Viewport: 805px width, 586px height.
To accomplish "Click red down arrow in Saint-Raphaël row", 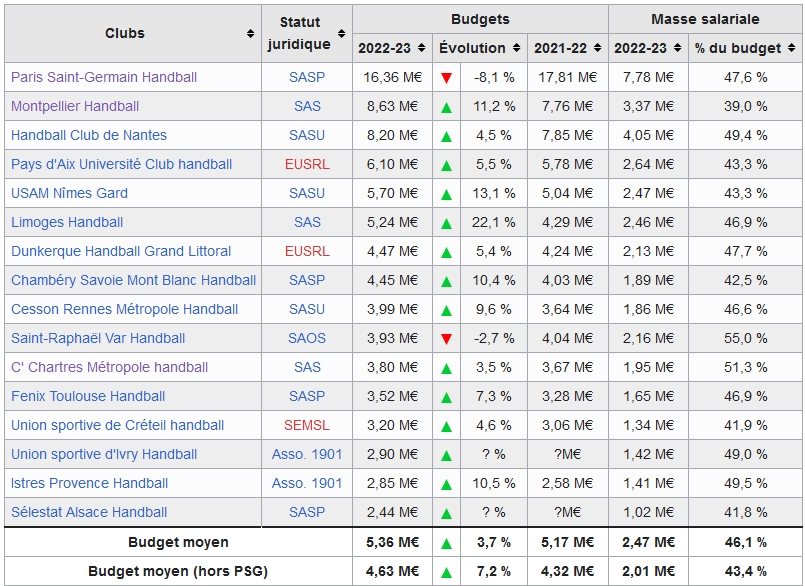I will click(446, 339).
